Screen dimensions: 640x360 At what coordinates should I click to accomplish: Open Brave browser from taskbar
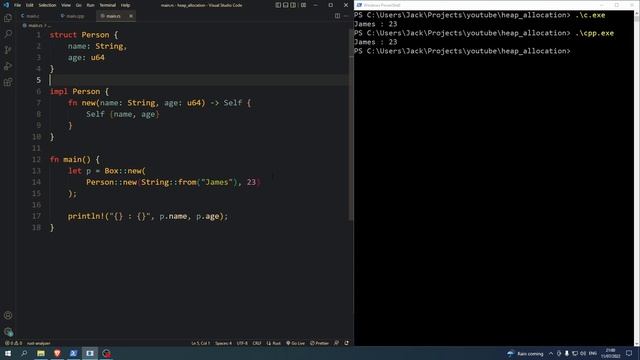click(57, 353)
